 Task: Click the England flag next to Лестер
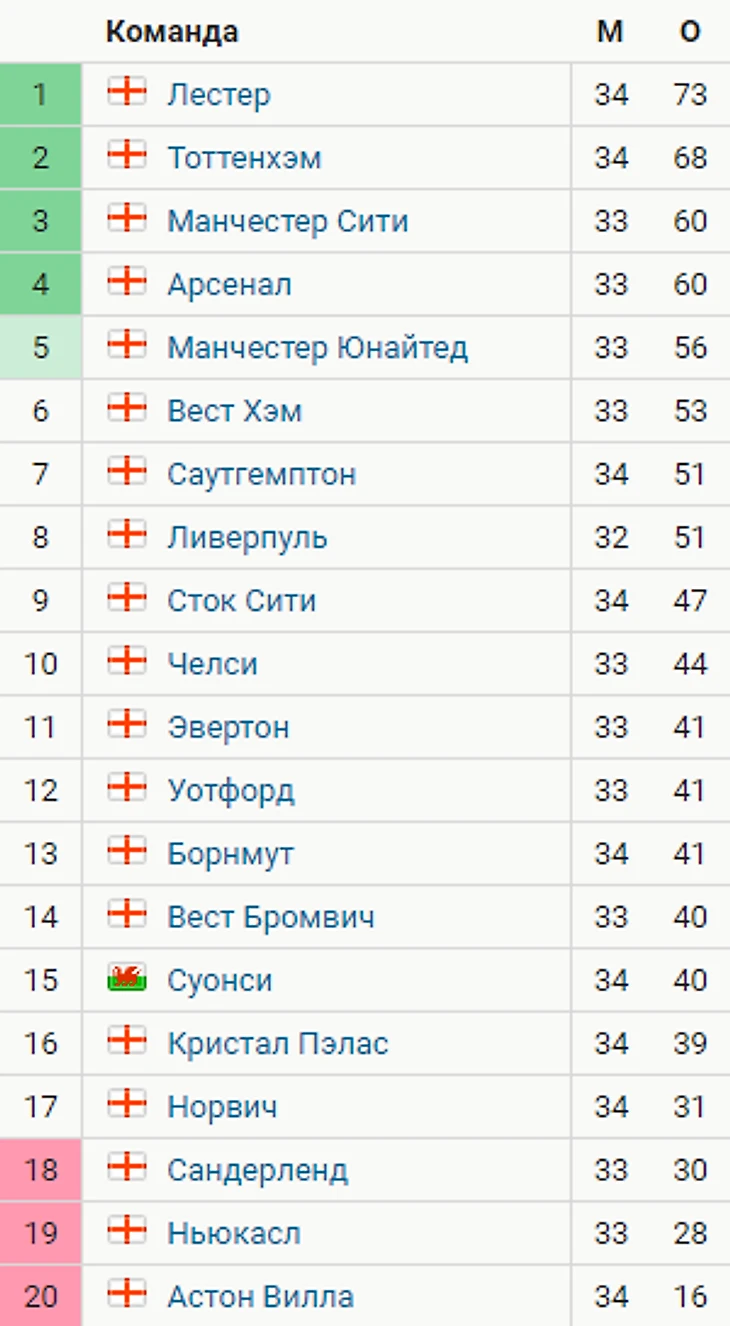[x=127, y=92]
